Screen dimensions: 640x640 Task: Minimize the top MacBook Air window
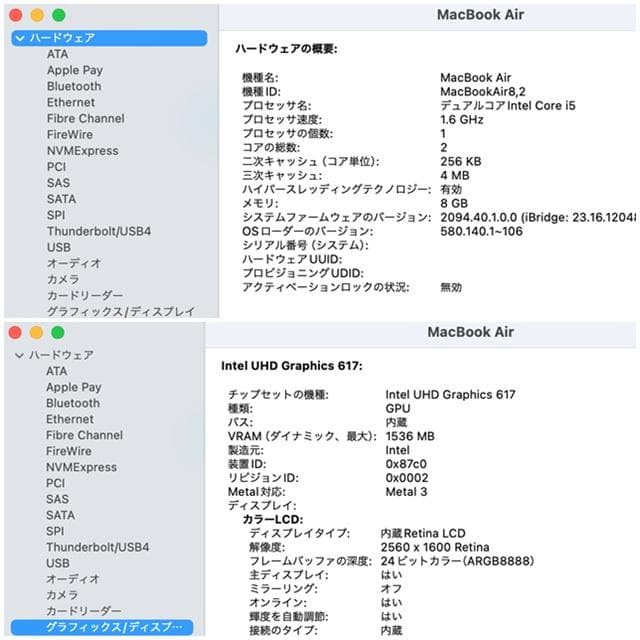(37, 16)
